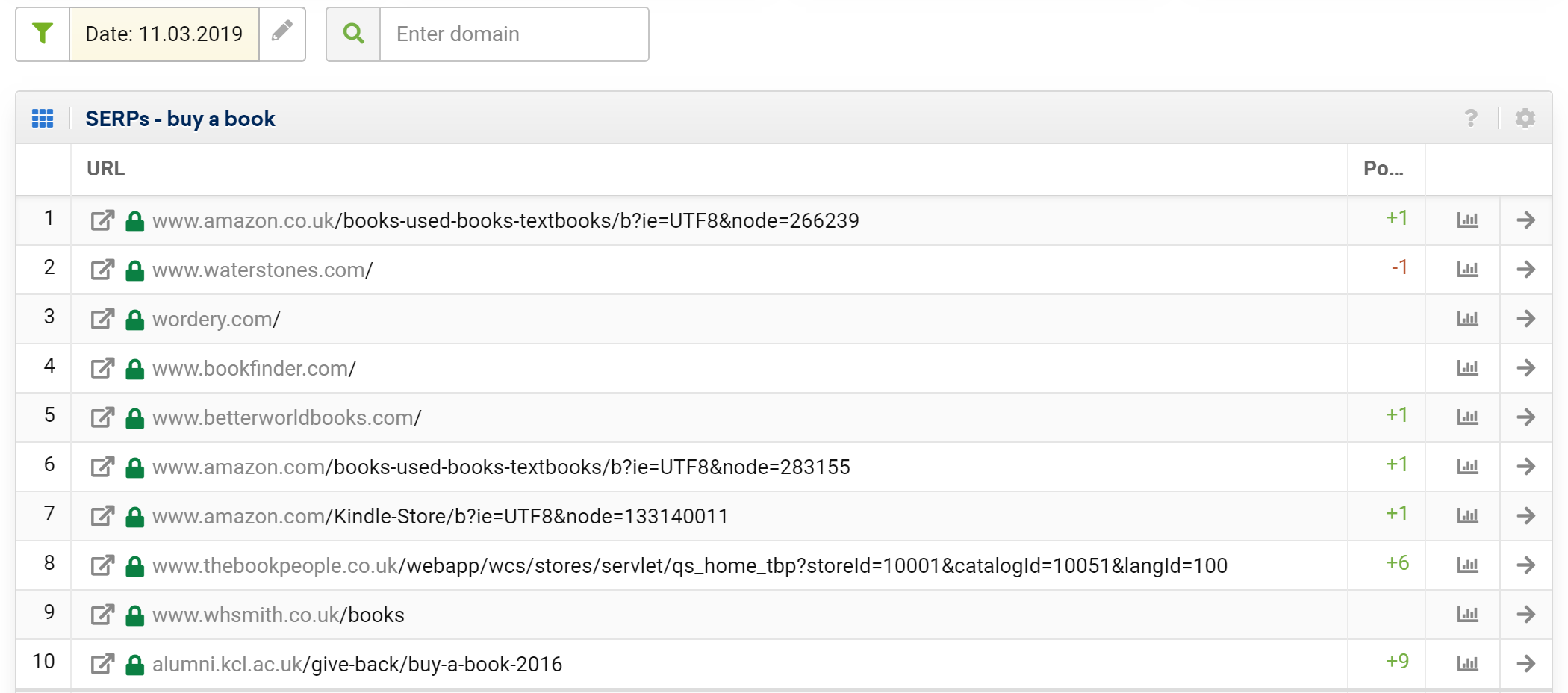Click the SERPs - buy a book title
Viewport: 1568px width, 693px height.
click(180, 119)
